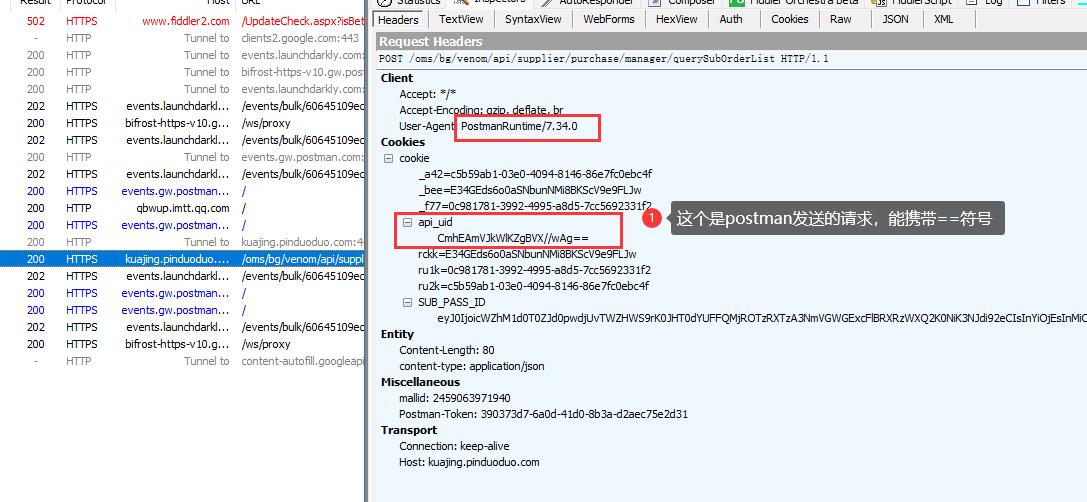
Task: Open the XML inspector tab
Action: coord(943,19)
